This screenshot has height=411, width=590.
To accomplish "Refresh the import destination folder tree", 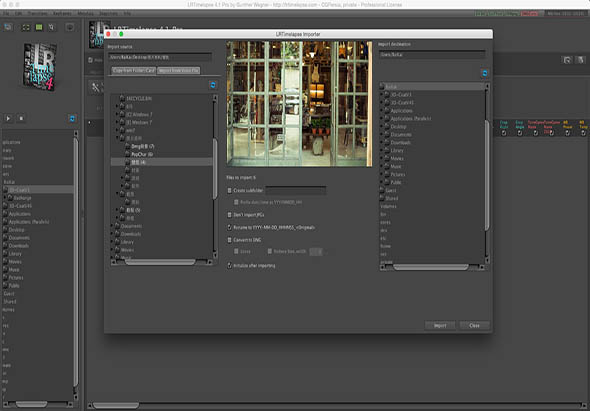I will tap(485, 73).
